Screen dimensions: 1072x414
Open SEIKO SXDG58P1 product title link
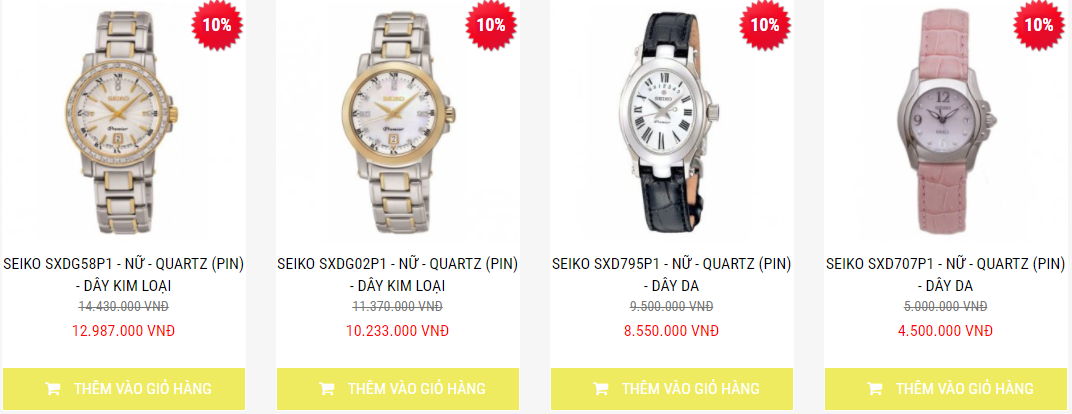[x=124, y=275]
